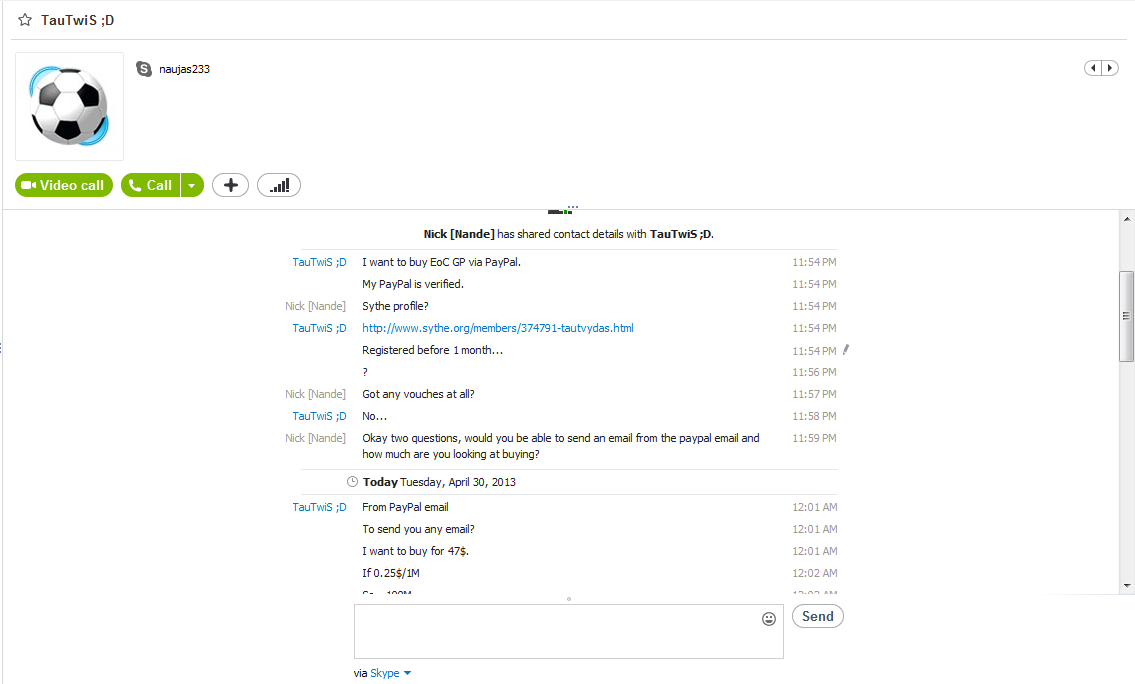Expand the Call options dropdown arrow
Viewport: 1135px width, 684px height.
pyautogui.click(x=192, y=185)
